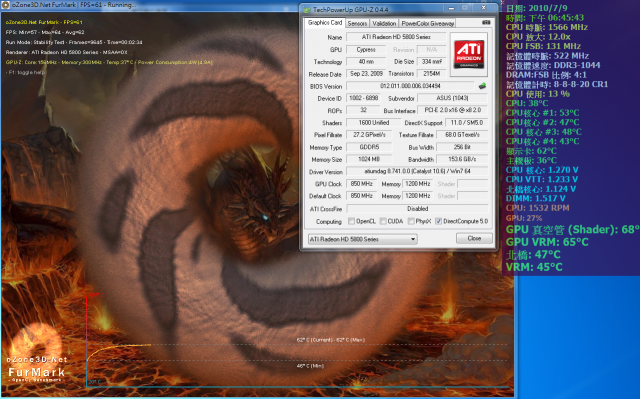
Task: Click the Memory Size field 1024 MB
Action: pyautogui.click(x=369, y=159)
